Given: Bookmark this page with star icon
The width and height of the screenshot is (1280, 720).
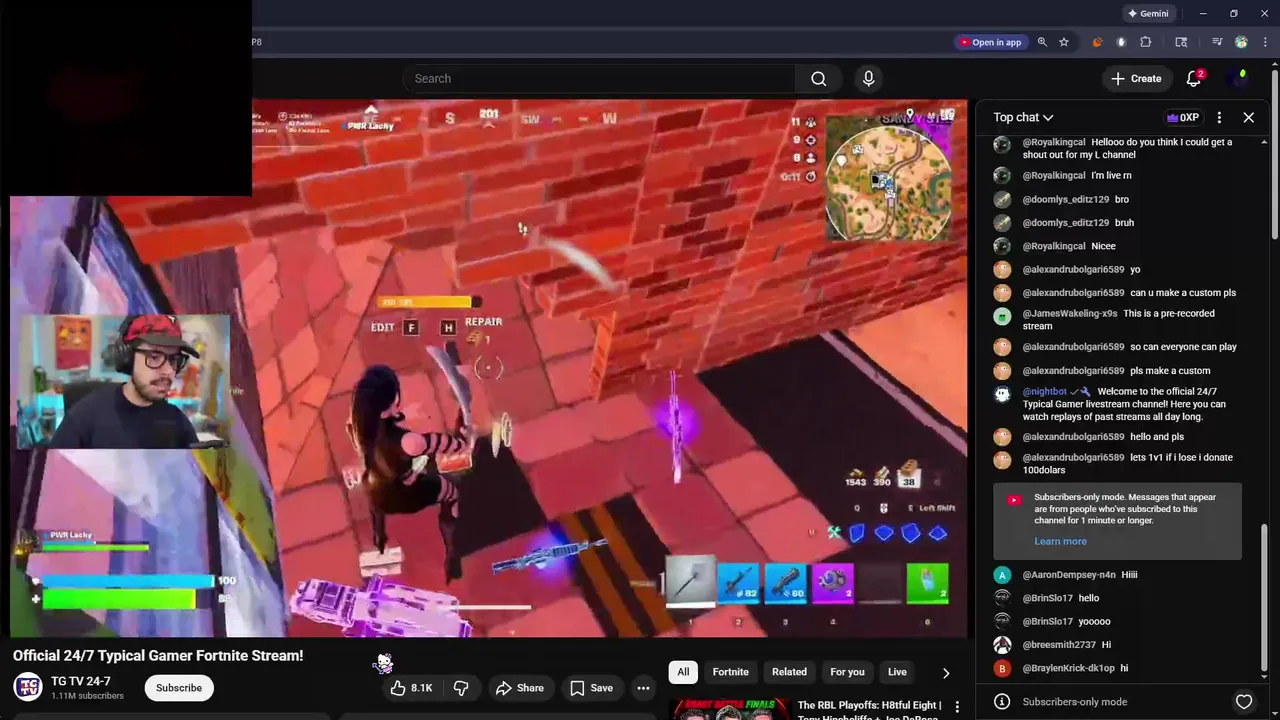Looking at the screenshot, I should point(1064,42).
